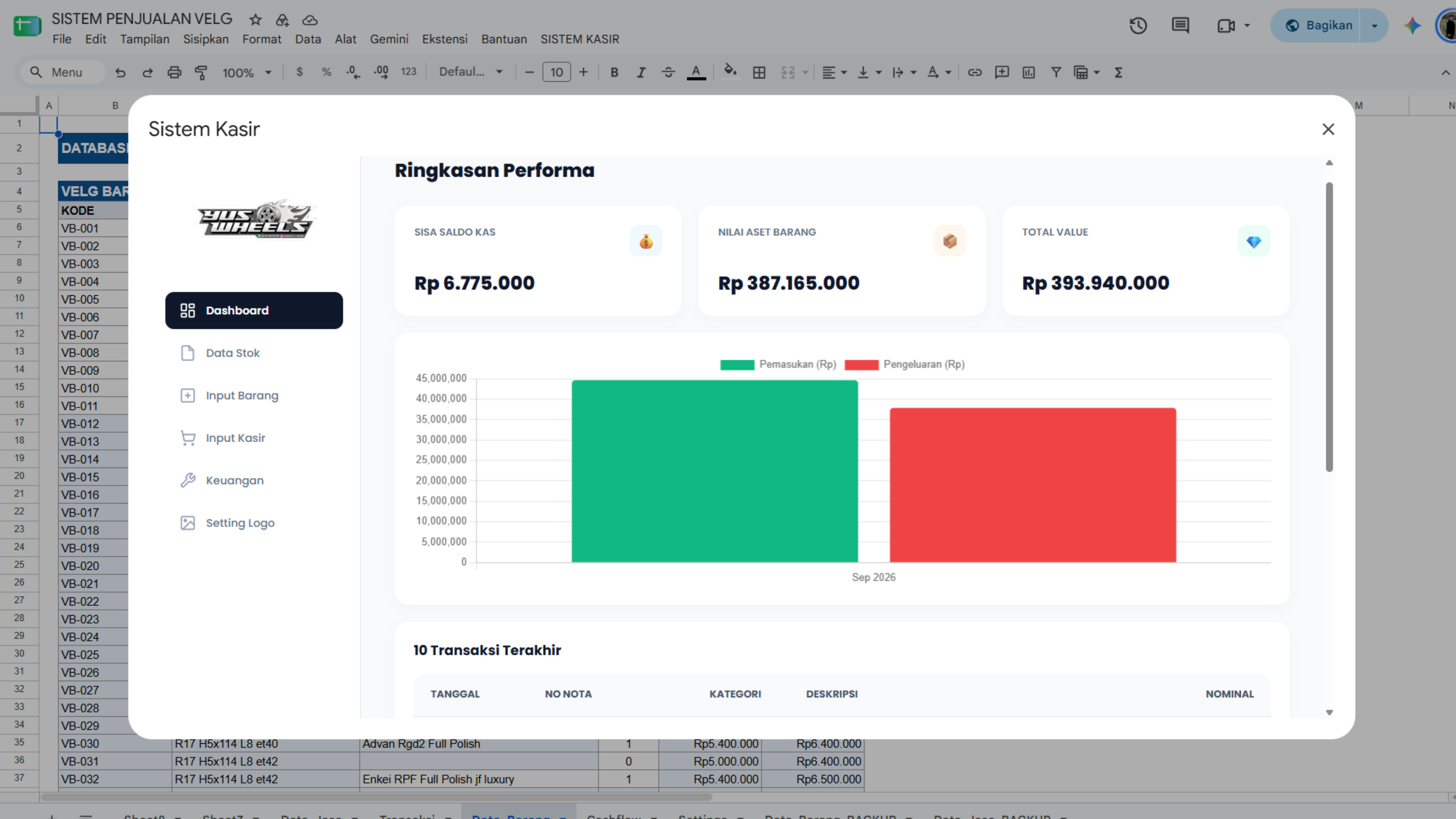Insert link with the link icon
The width and height of the screenshot is (1456, 819).
click(974, 72)
